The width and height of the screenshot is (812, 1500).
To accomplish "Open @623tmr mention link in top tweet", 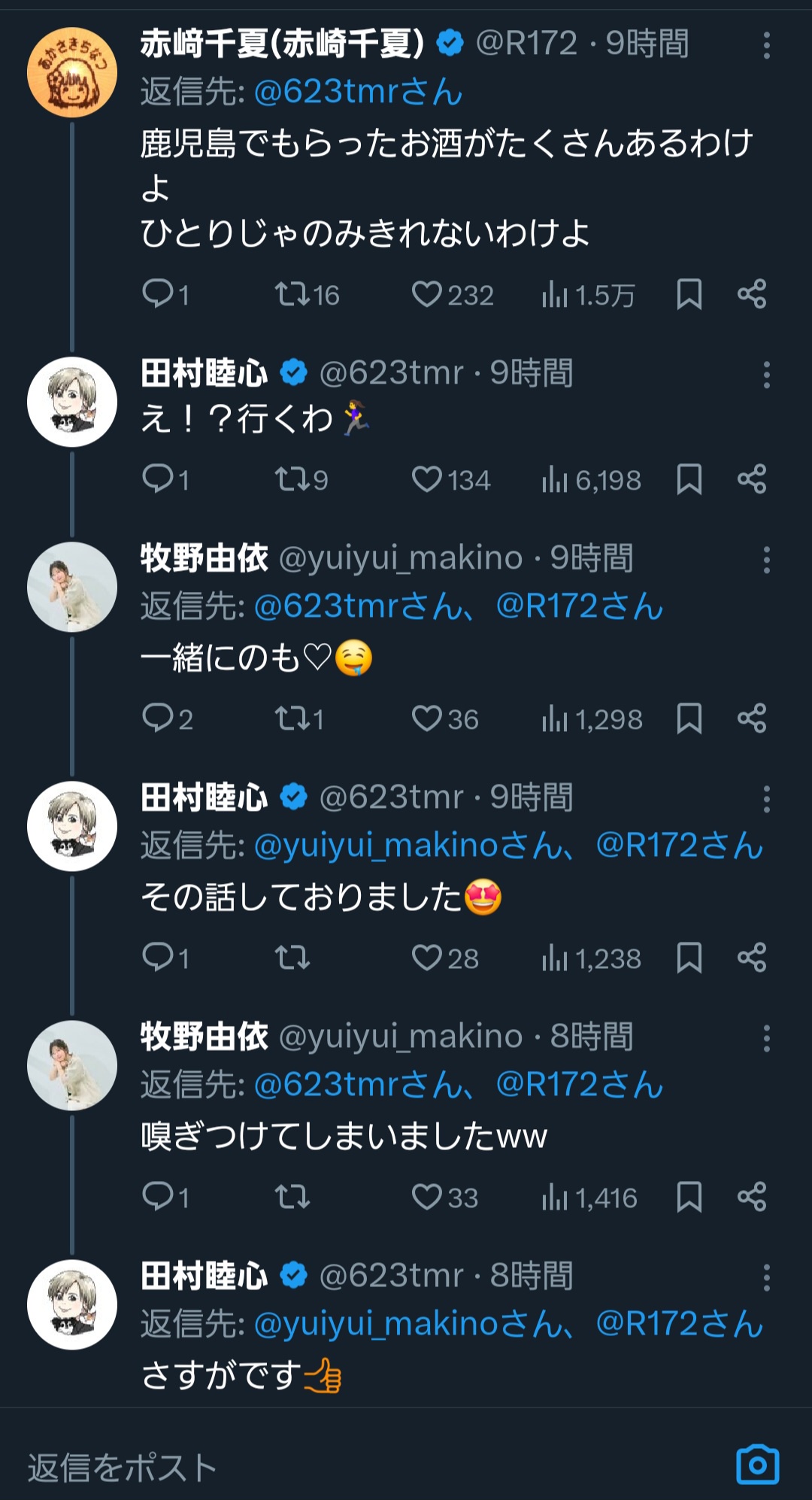I will coord(358,92).
